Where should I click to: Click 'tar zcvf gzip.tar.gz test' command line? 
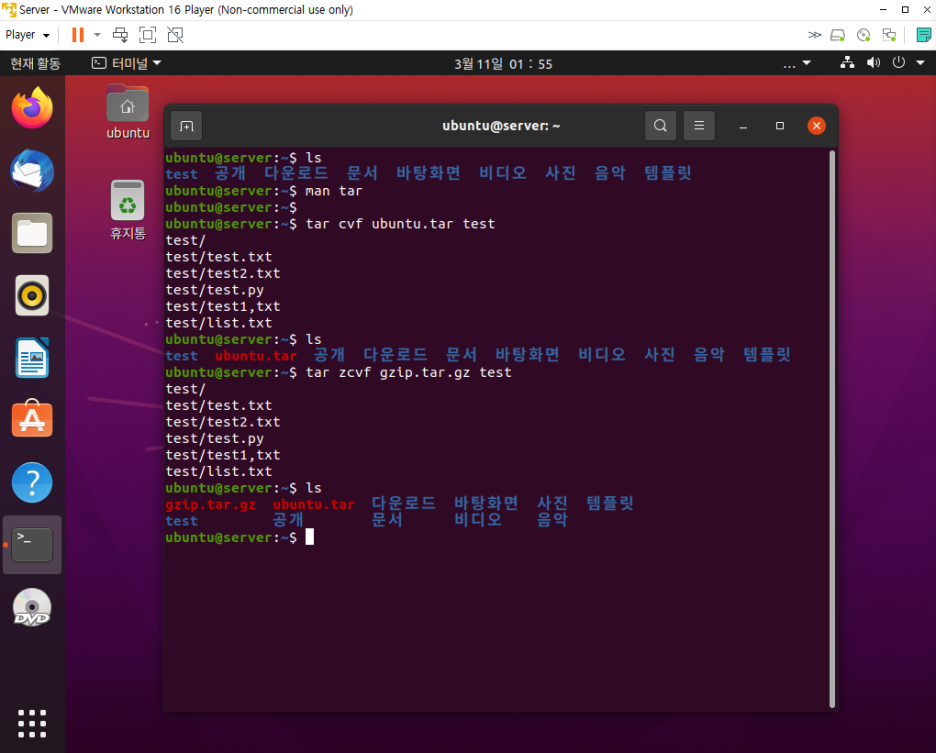(408, 373)
